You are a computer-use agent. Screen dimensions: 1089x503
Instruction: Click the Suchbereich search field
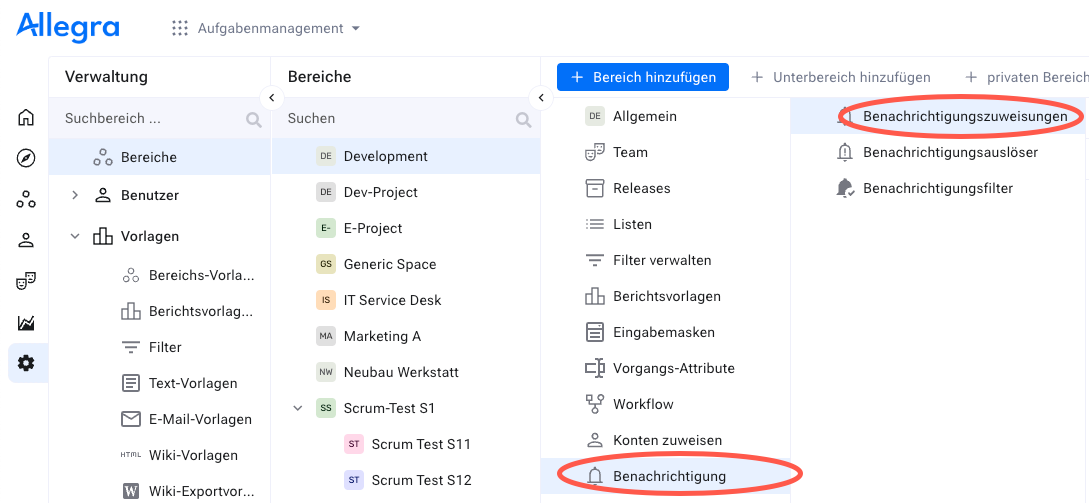point(150,118)
